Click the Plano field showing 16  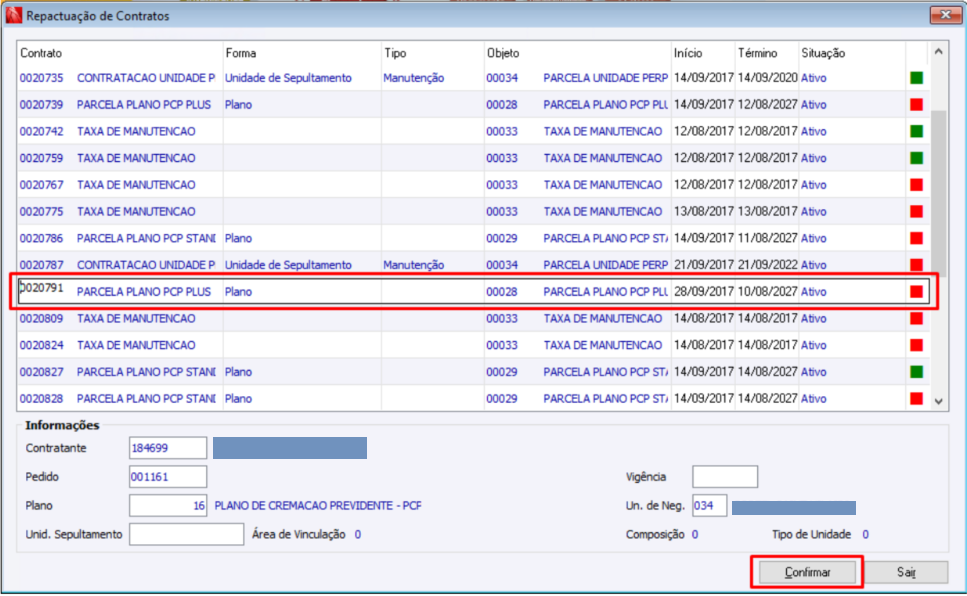coord(168,506)
